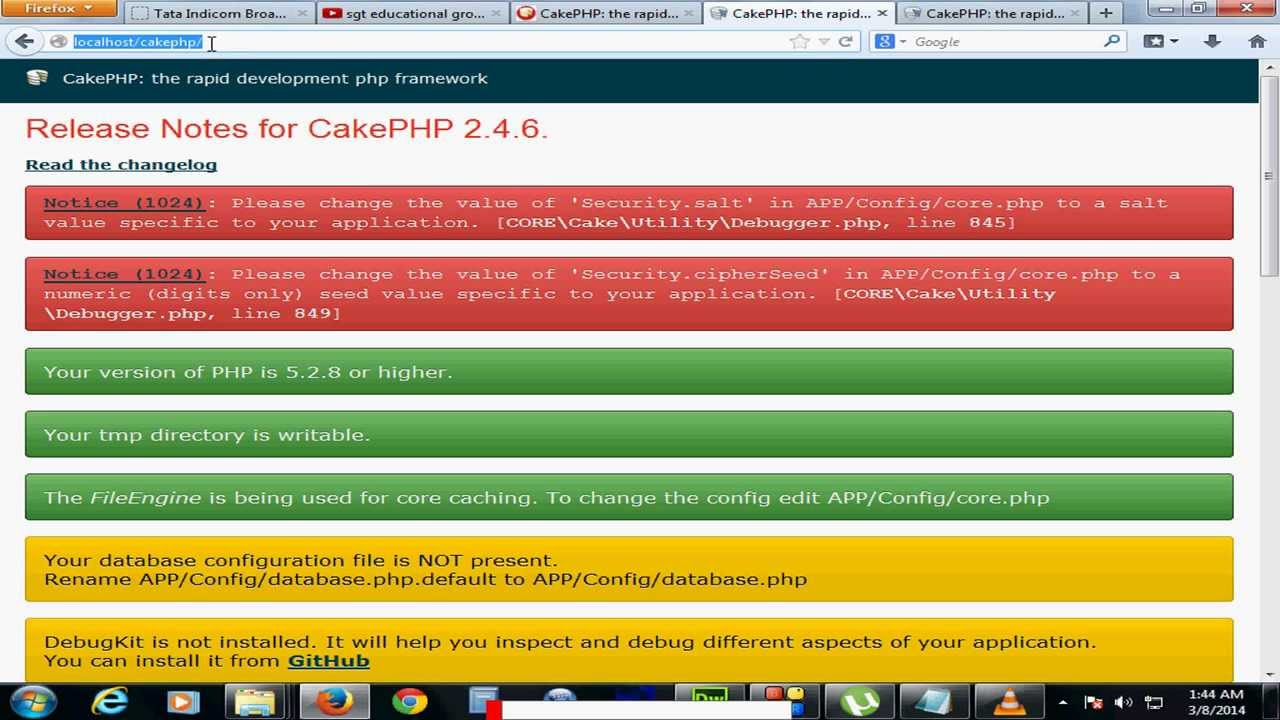This screenshot has height=720, width=1280.
Task: Switch to the last CakePHP tab
Action: [x=993, y=13]
